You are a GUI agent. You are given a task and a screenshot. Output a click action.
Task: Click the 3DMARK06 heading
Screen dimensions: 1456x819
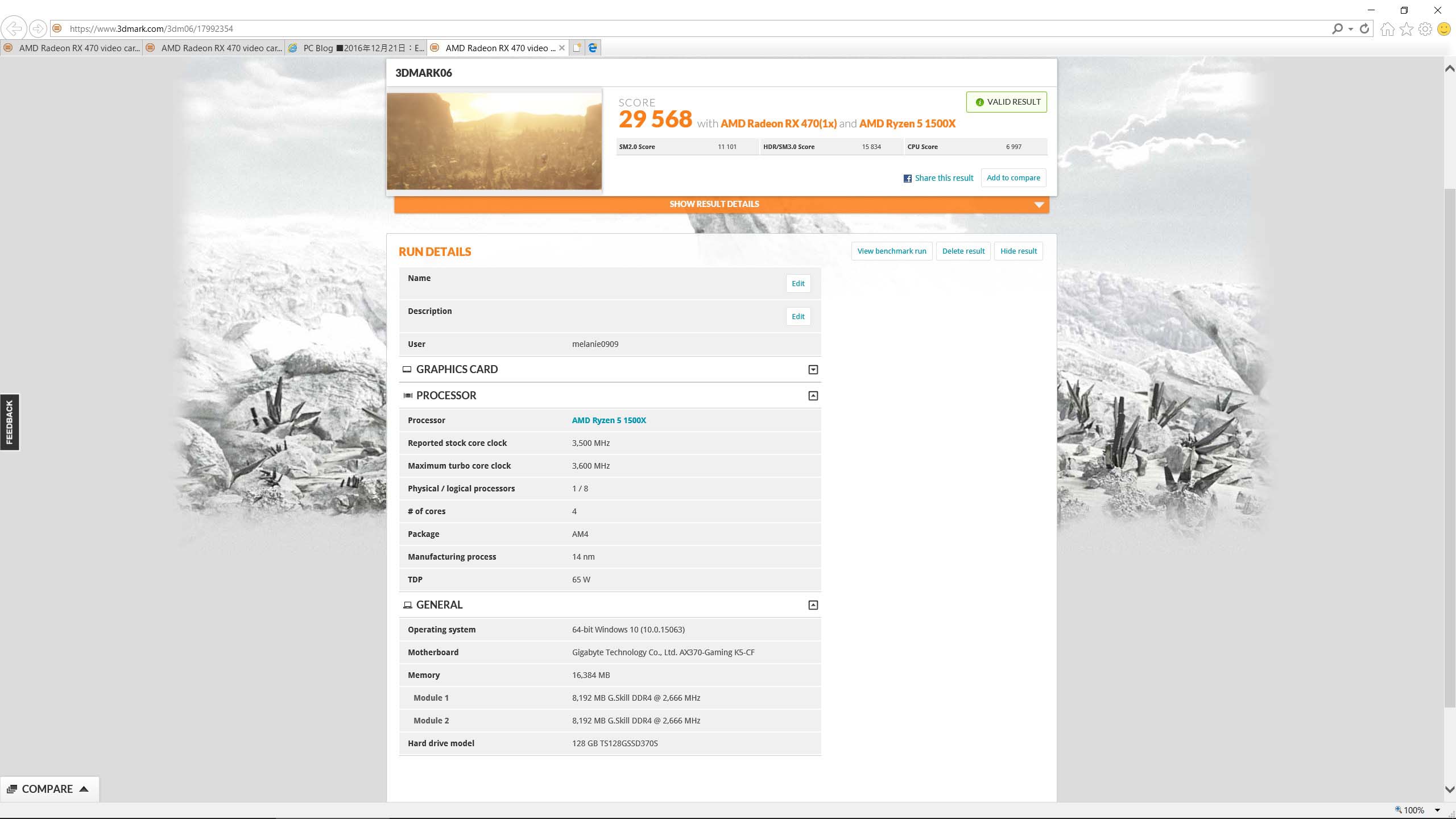(x=424, y=73)
